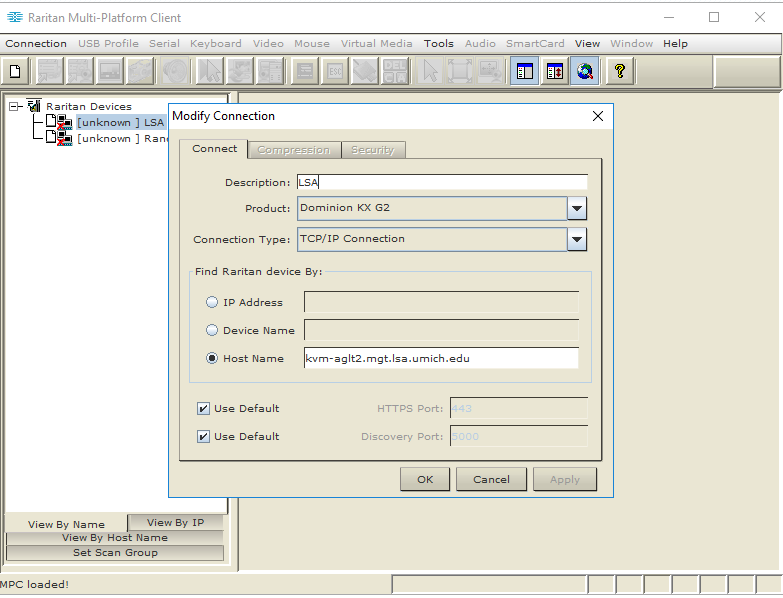Click the Raritan logo in title bar
Viewport: 783px width, 598px height.
pos(15,17)
